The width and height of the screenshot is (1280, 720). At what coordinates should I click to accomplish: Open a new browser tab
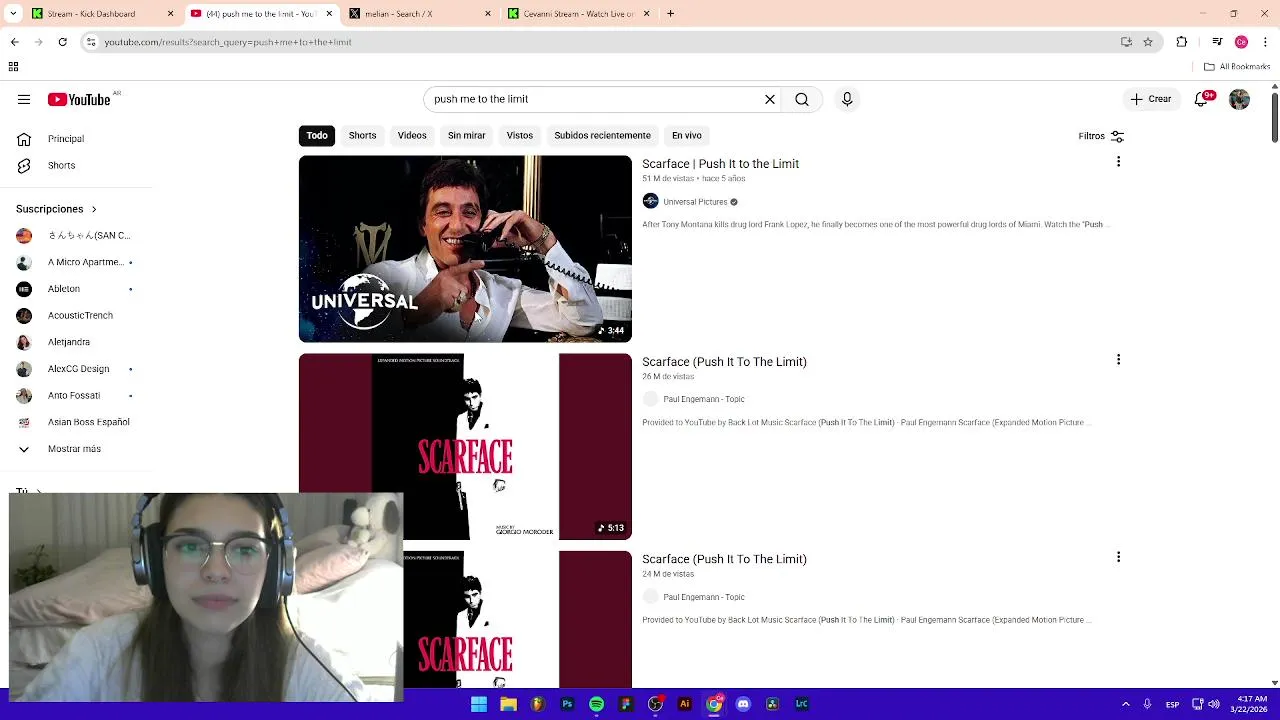670,13
